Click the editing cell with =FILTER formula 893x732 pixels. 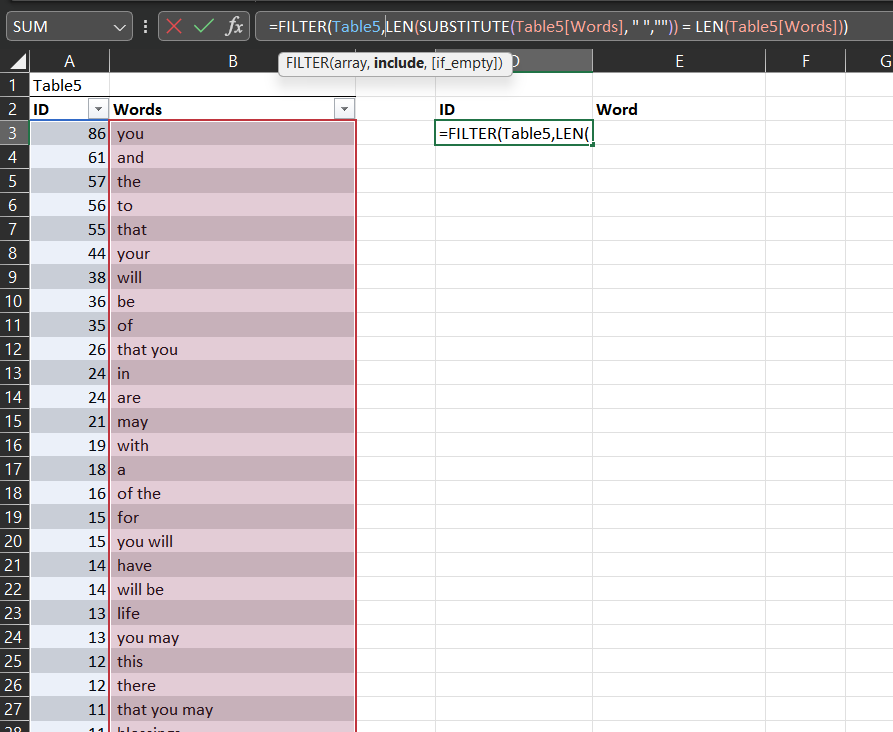(x=514, y=133)
